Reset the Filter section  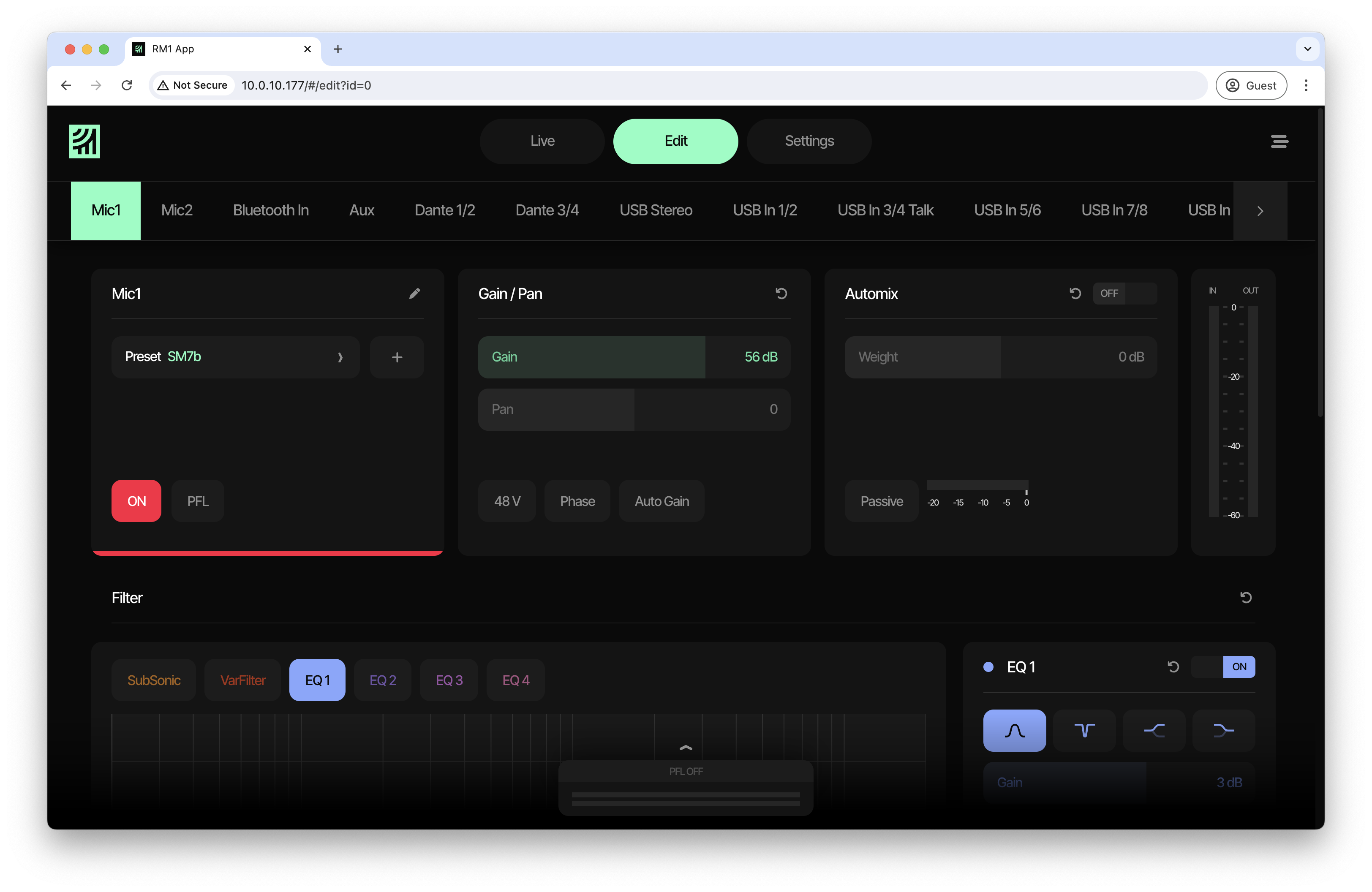pyautogui.click(x=1246, y=598)
